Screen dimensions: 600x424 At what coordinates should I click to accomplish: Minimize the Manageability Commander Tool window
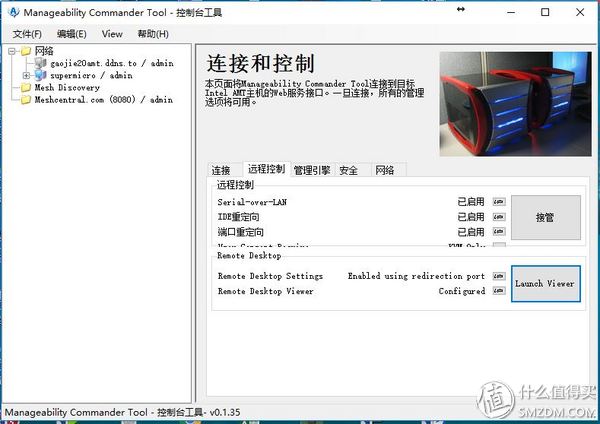[511, 12]
